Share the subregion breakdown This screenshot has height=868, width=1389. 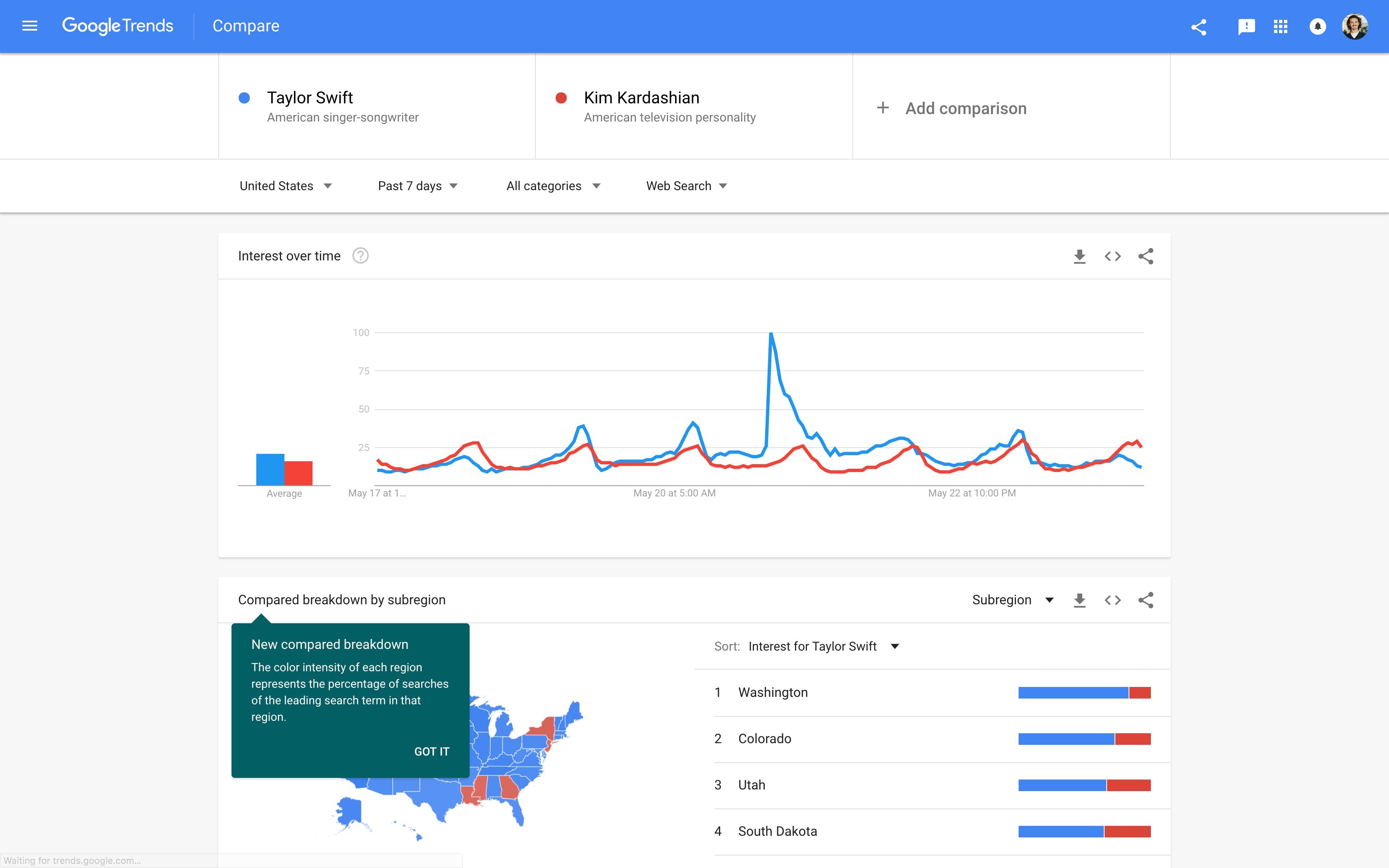tap(1146, 600)
